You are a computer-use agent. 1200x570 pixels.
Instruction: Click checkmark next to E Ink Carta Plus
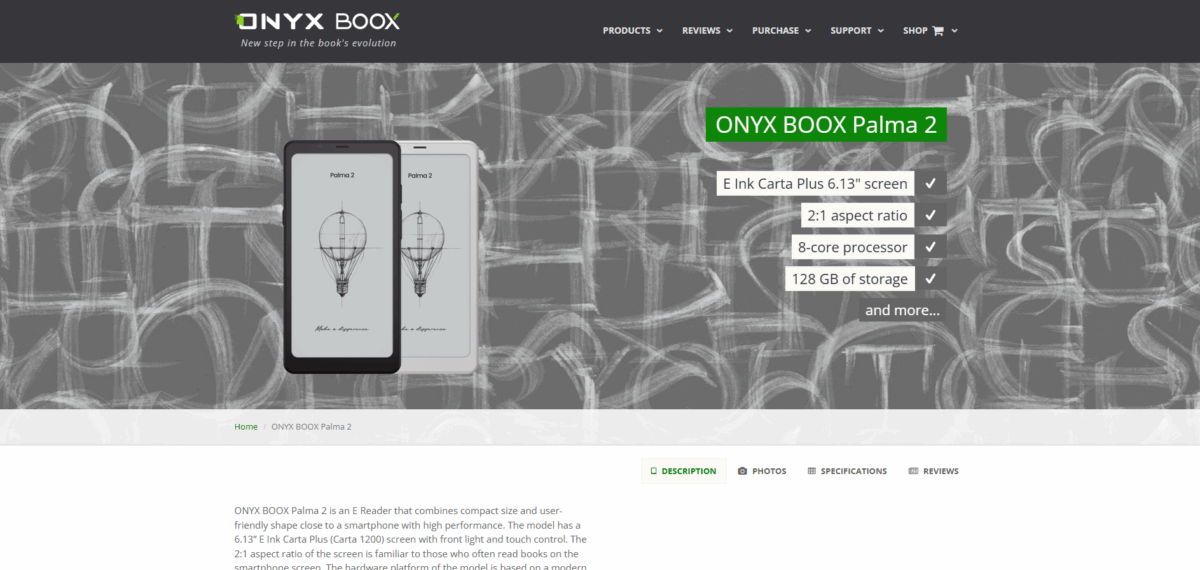point(930,184)
